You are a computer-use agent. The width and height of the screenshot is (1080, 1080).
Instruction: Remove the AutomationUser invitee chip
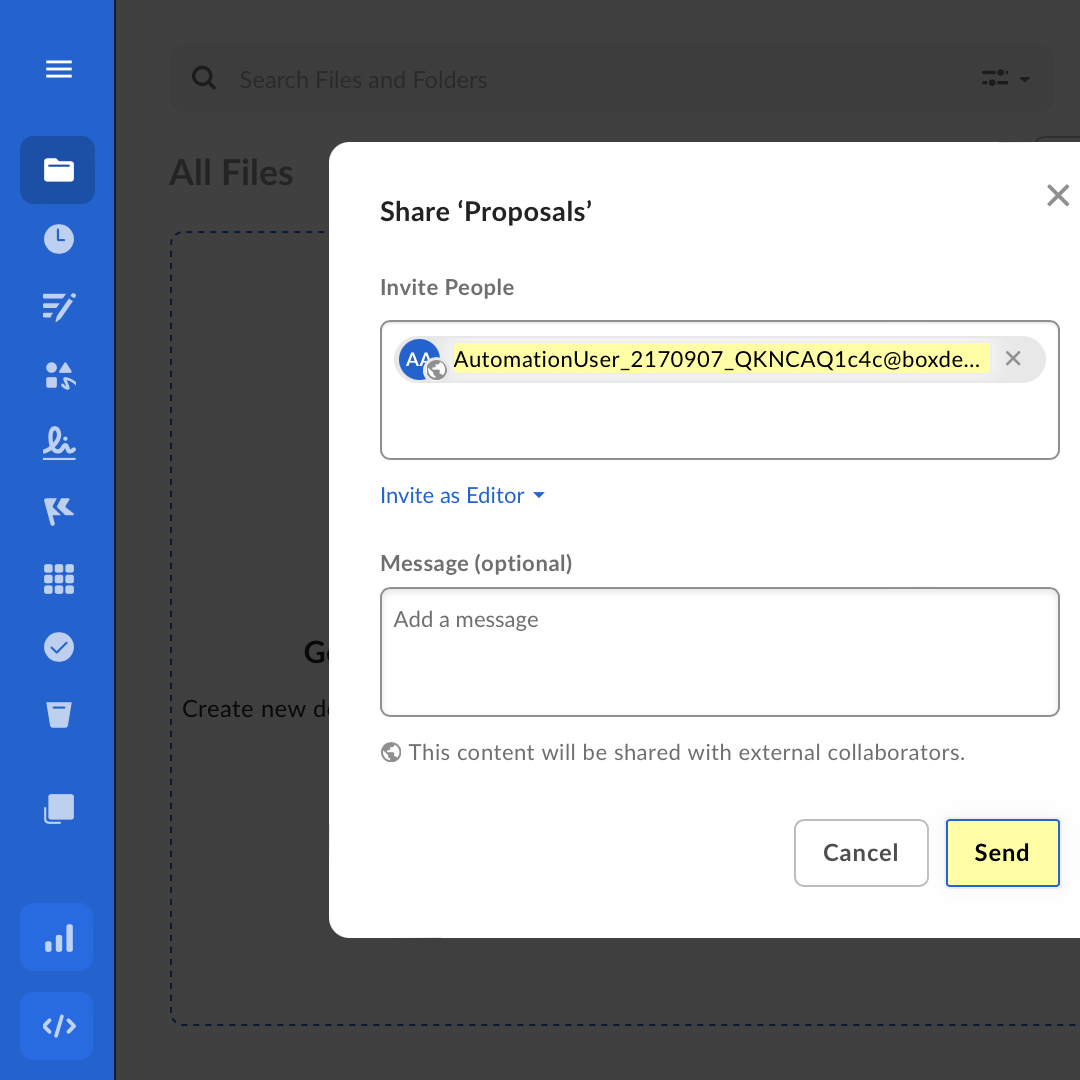point(1012,358)
